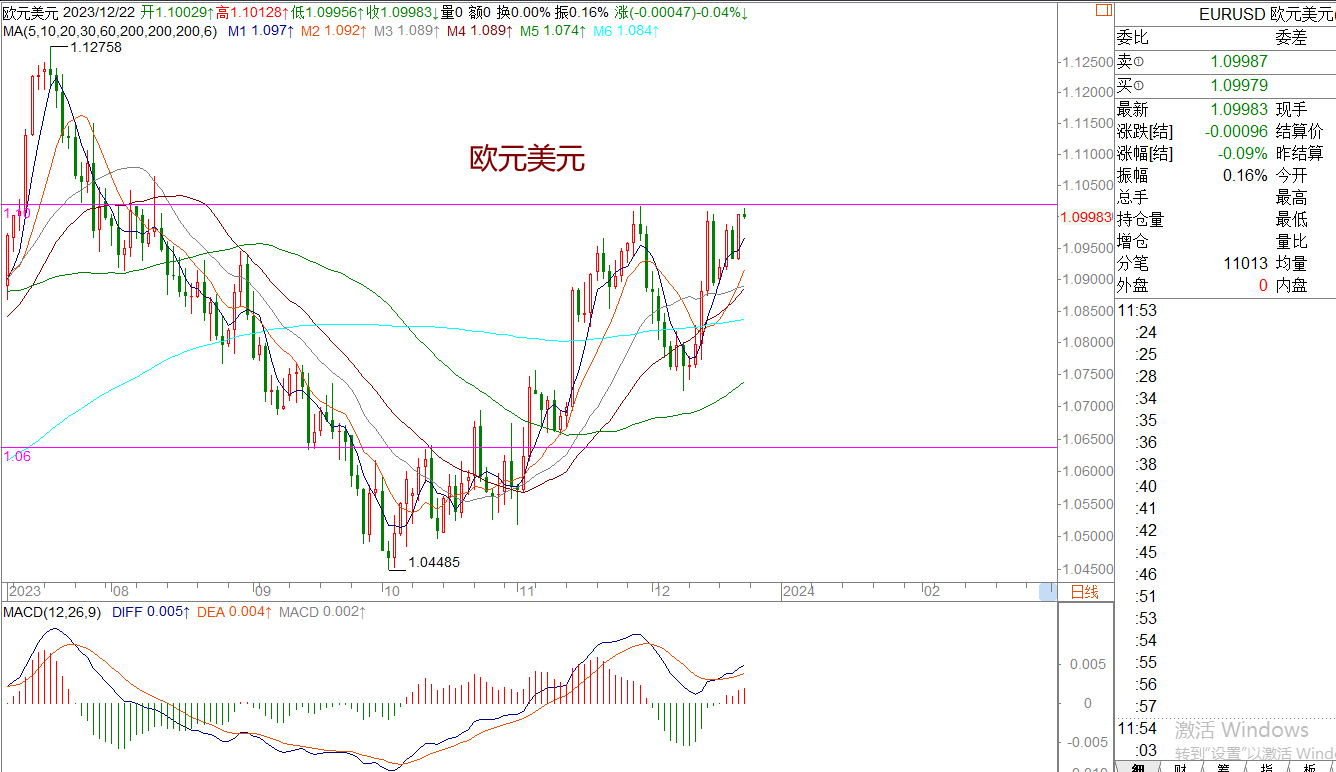The width and height of the screenshot is (1336, 772).
Task: Click the 11:54 tick time entry
Action: point(1137,728)
